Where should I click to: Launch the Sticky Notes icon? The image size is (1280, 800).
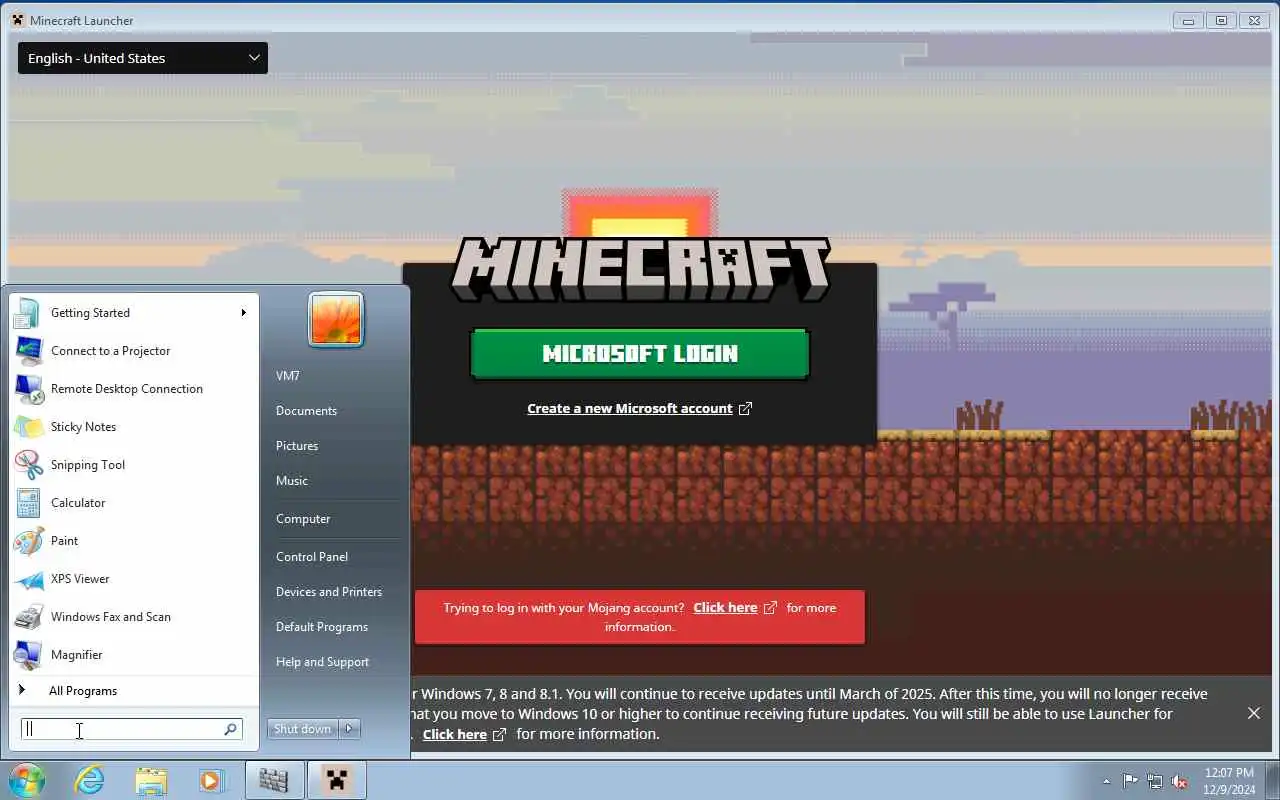coord(28,427)
